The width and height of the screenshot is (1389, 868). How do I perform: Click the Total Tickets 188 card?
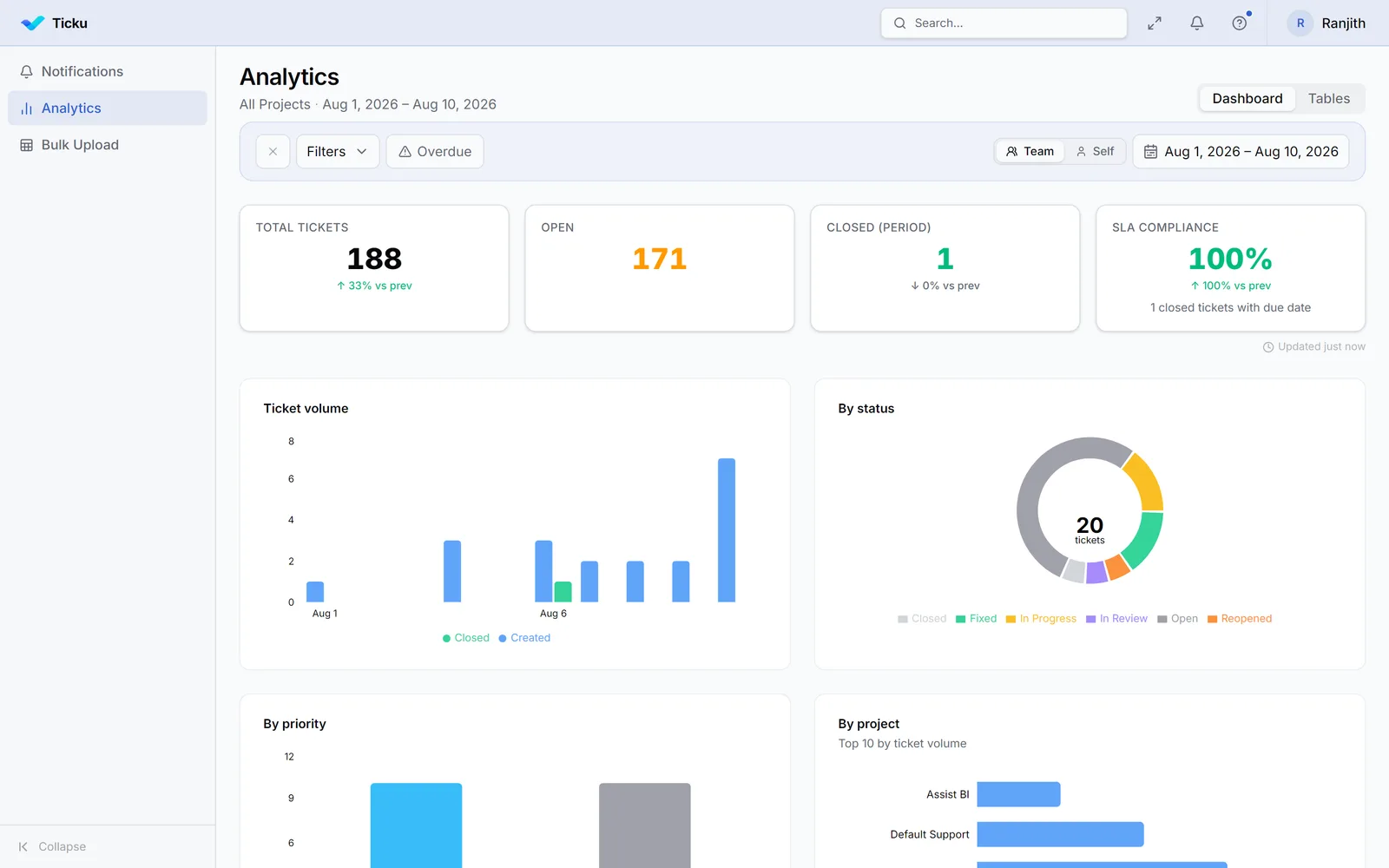[x=374, y=268]
